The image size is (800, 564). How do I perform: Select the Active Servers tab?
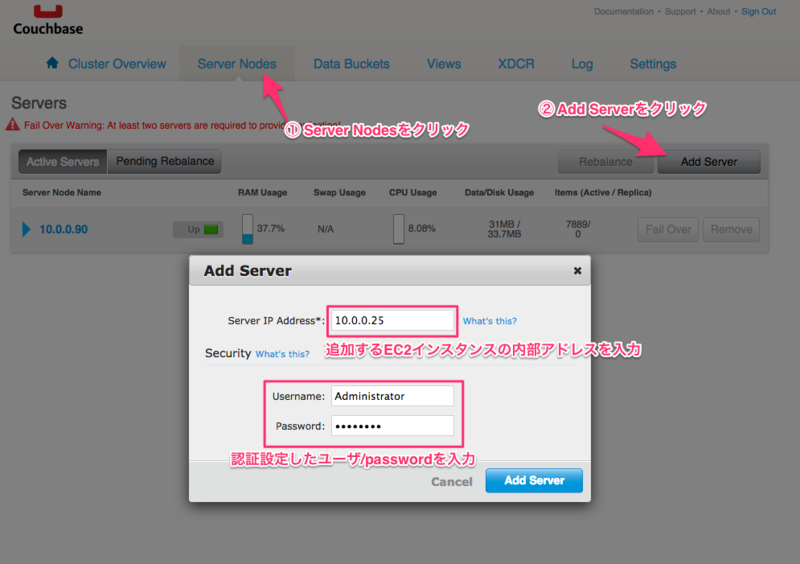[63, 162]
